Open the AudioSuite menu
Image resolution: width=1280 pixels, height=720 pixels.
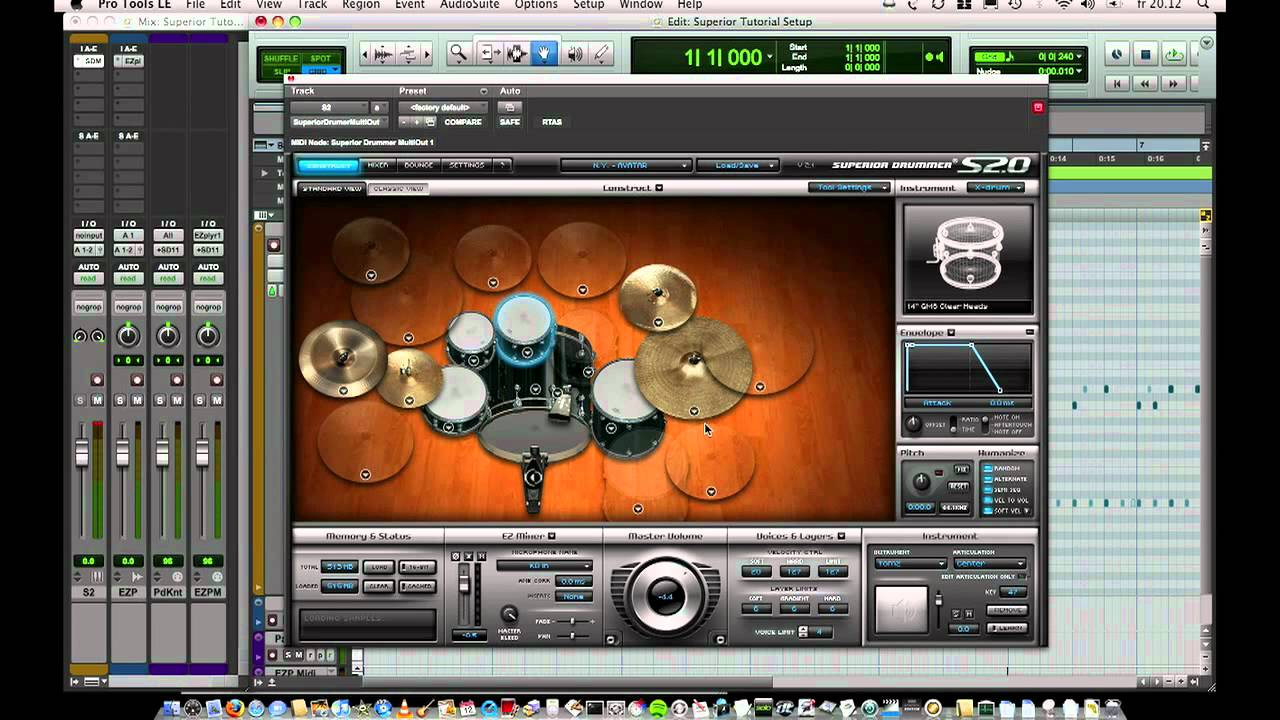[472, 5]
